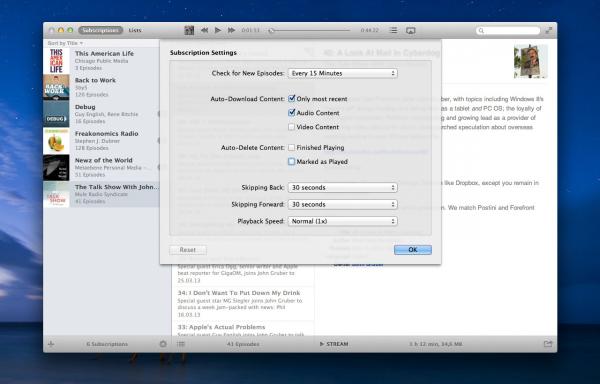Click the search field in toolbar
This screenshot has height=384, width=600.
click(x=508, y=30)
